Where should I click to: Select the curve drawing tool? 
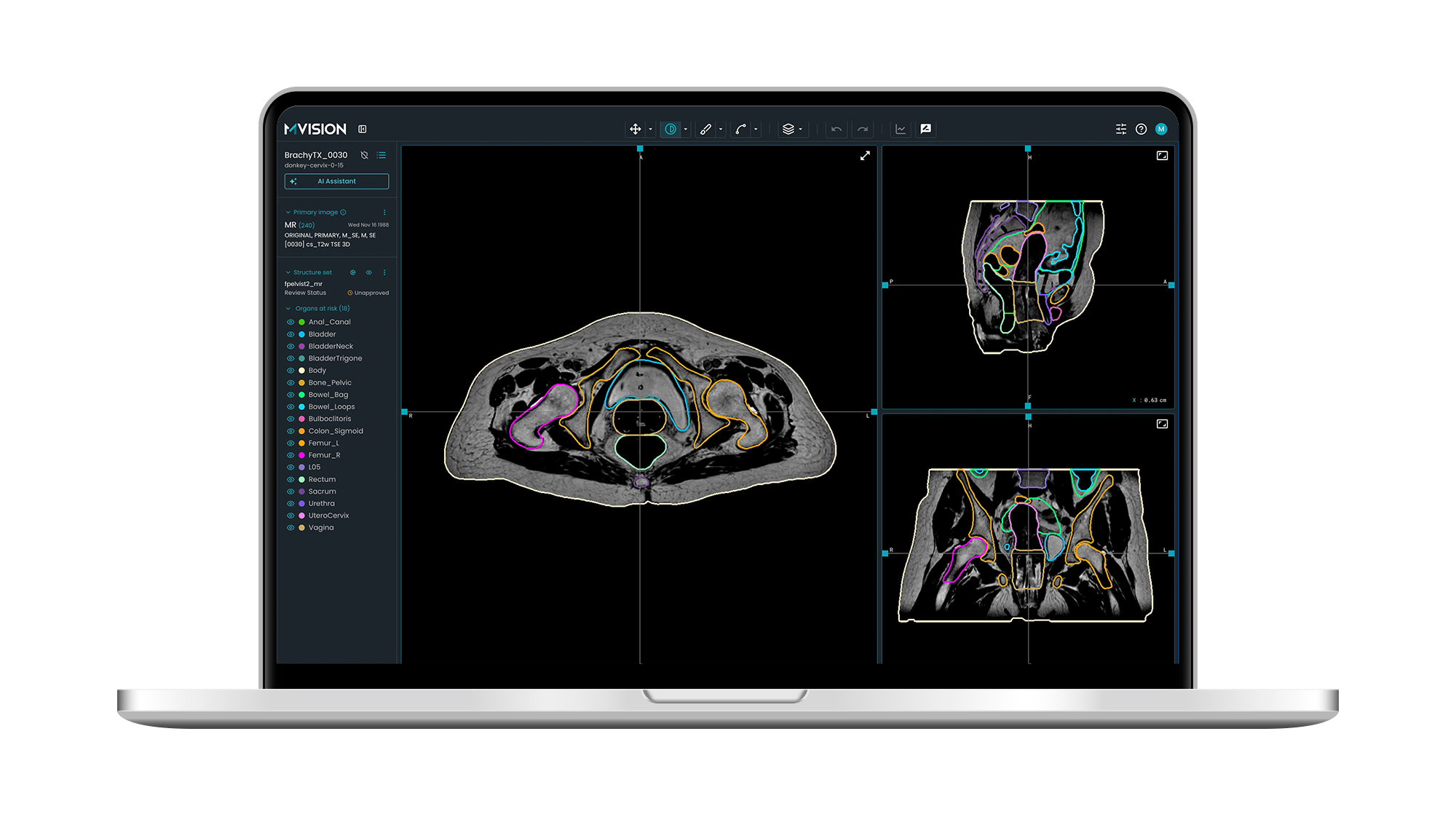pos(740,129)
